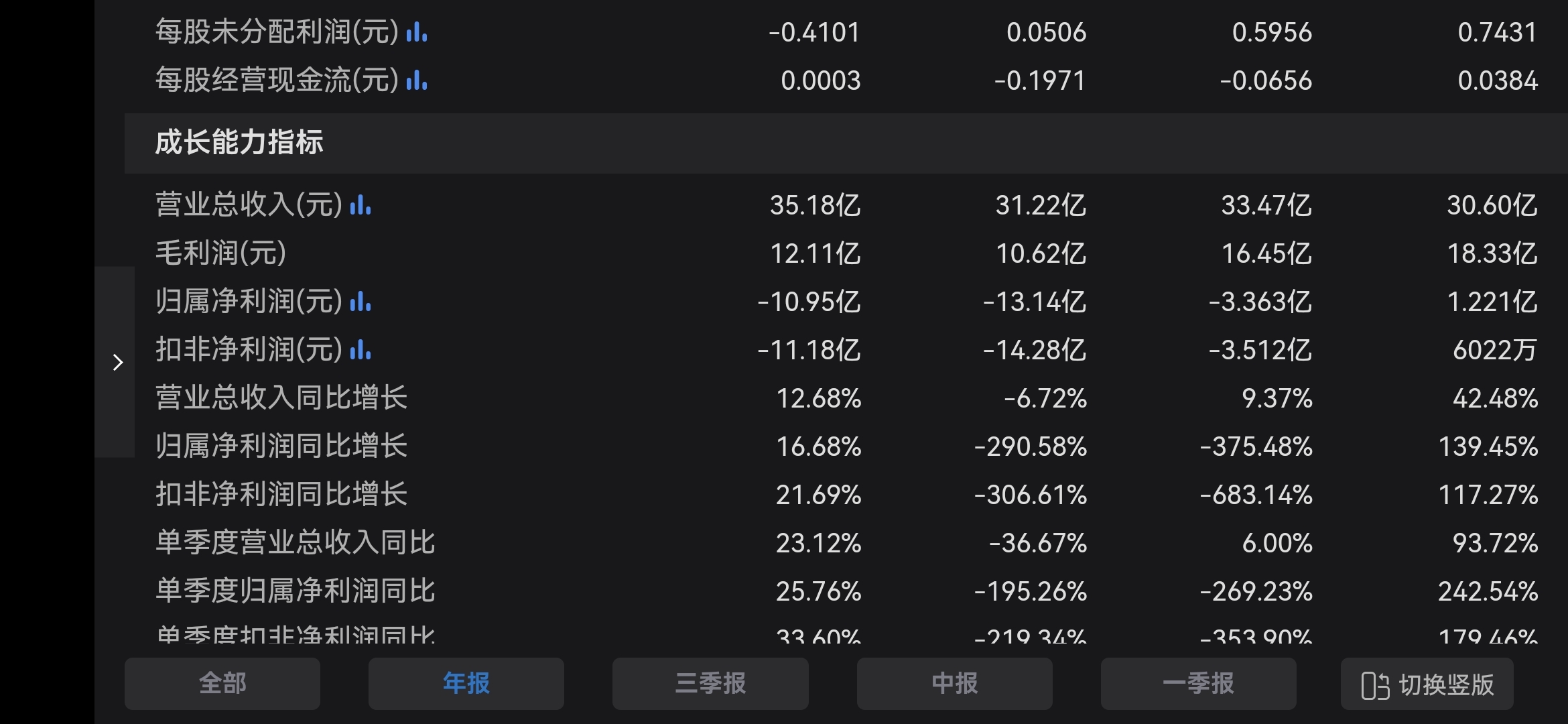
Task: Tap bar chart icon beside 归属净利润(元)
Action: click(360, 301)
